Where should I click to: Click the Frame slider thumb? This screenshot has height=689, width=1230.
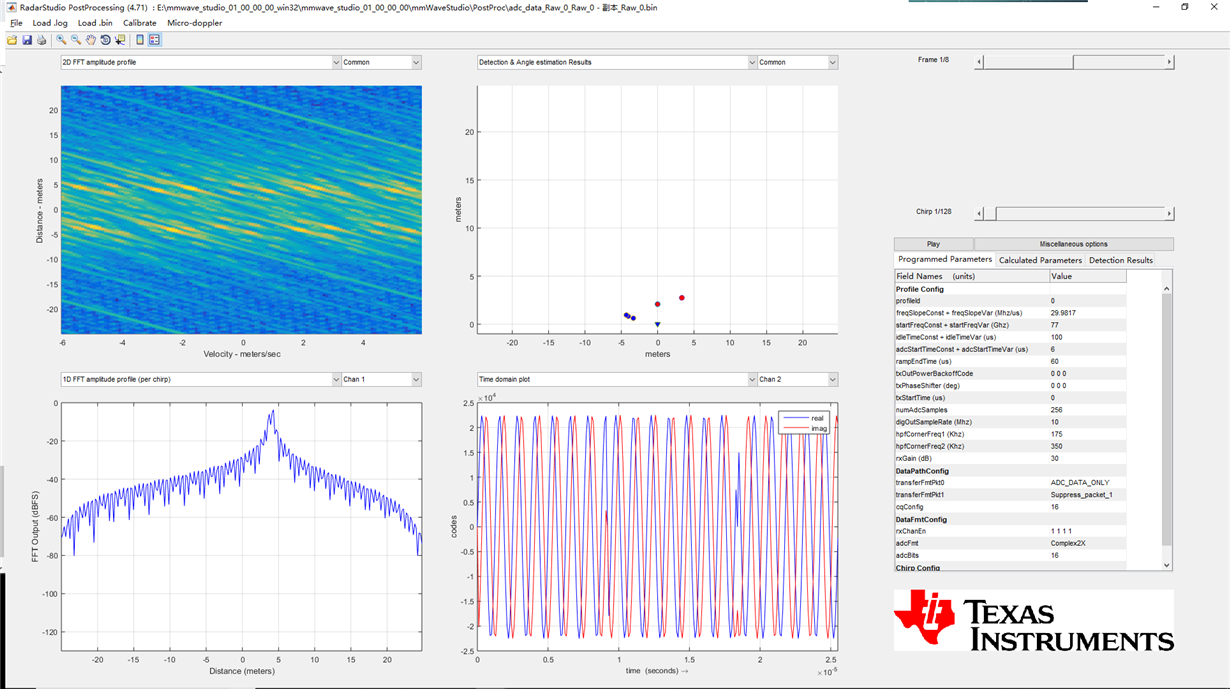click(1029, 62)
